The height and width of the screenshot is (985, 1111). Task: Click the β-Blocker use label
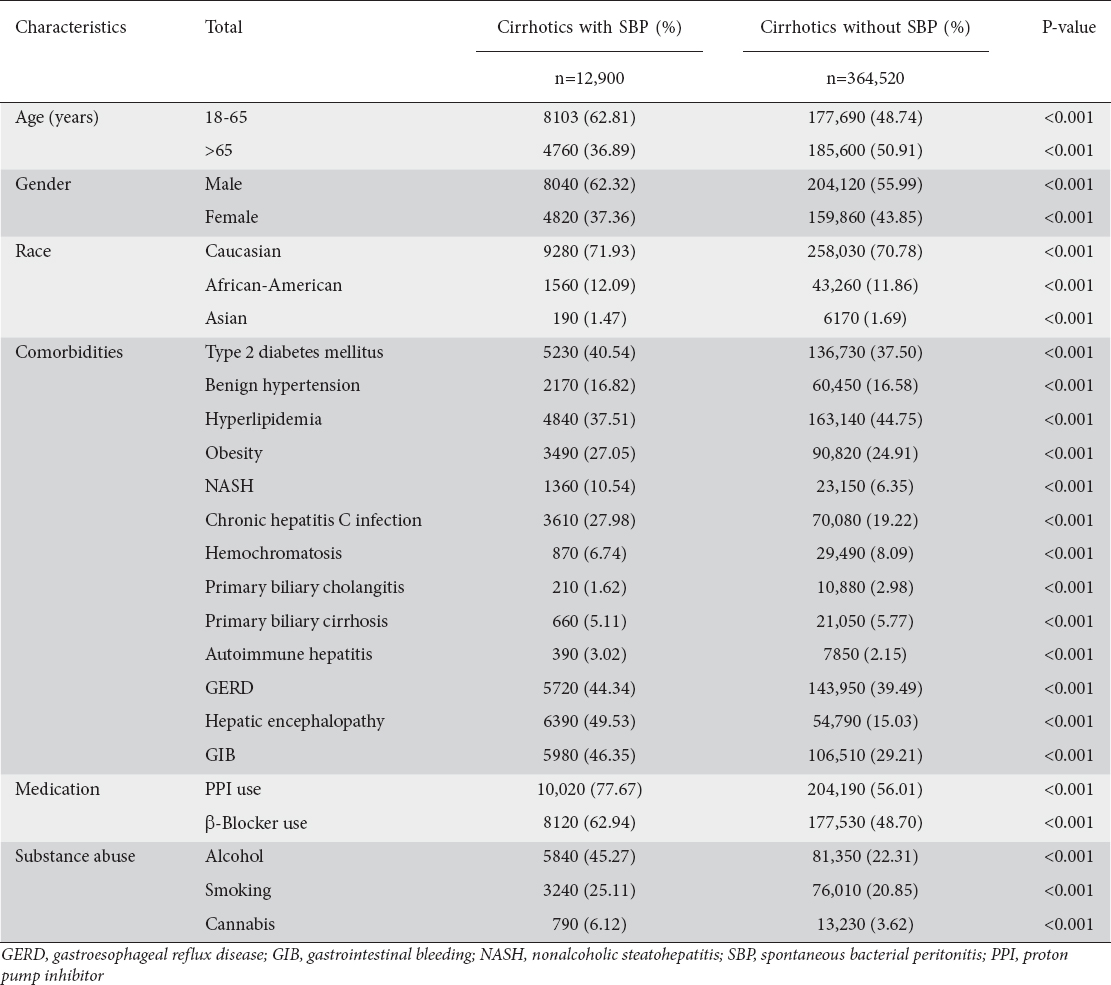(x=256, y=823)
